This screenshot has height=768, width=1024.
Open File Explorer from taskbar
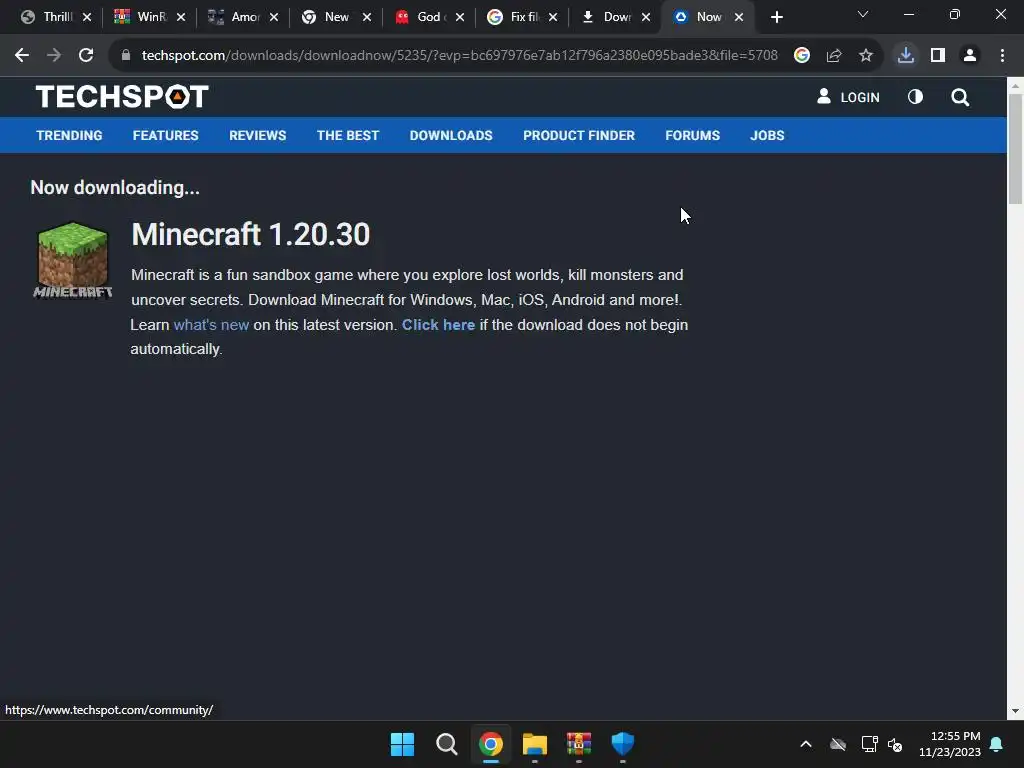[534, 744]
